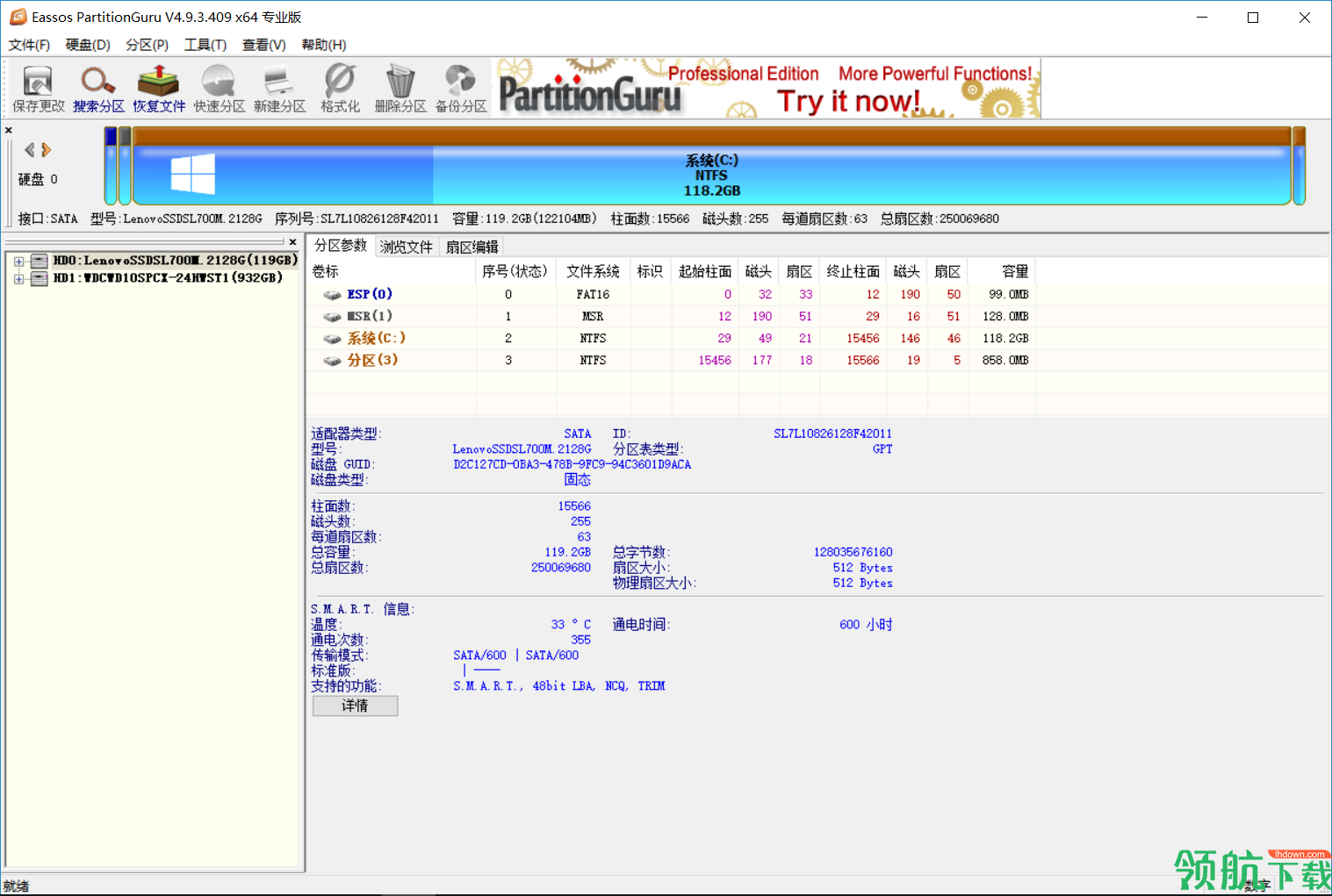Click the 序号(状态) column header
This screenshot has height=896, width=1332.
[515, 272]
